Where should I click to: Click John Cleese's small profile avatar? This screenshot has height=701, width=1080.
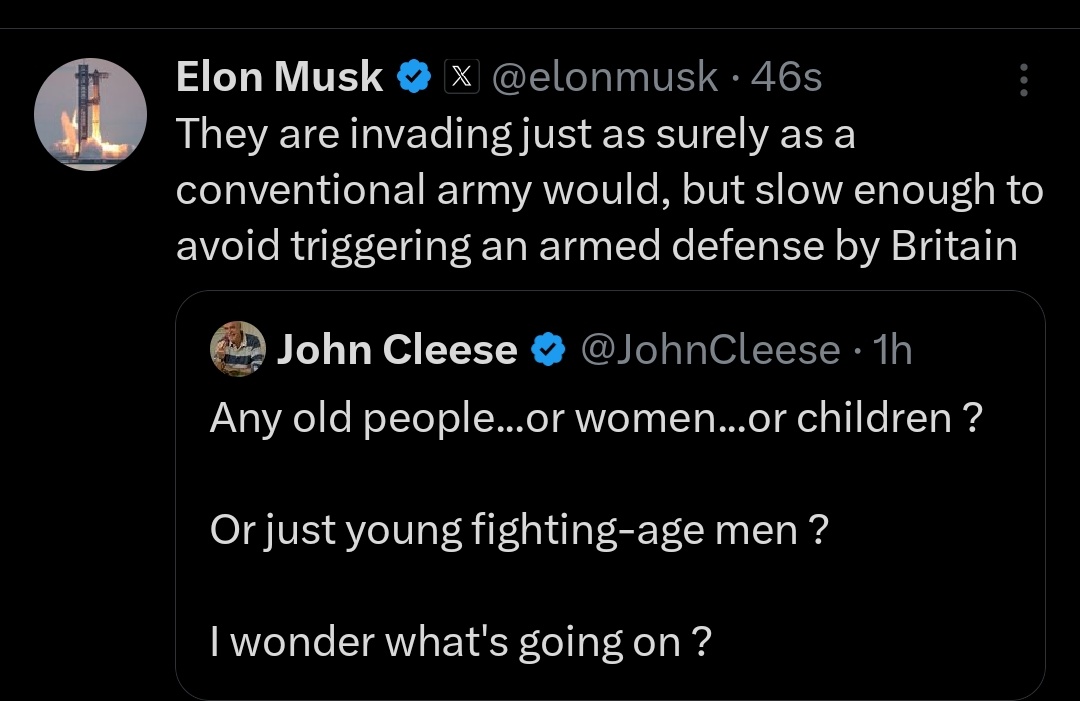click(x=238, y=348)
